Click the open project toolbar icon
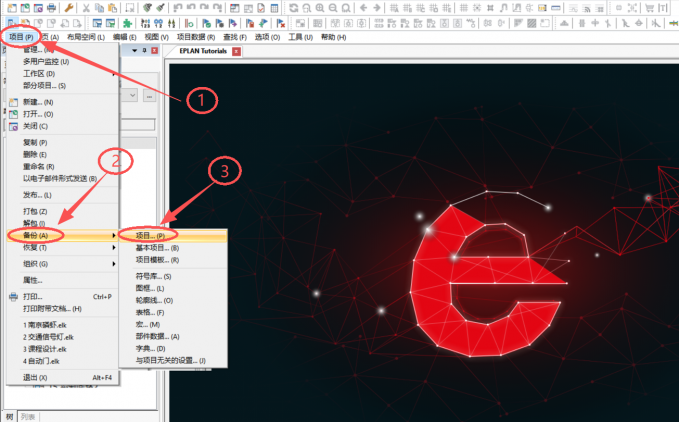Screen dimensions: 679x422 coord(25,8)
